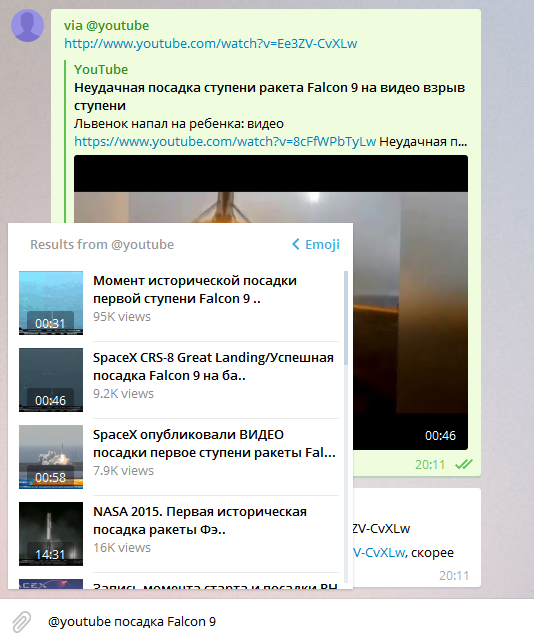This screenshot has width=534, height=640.
Task: Go back to Emoji panel
Action: tap(316, 244)
